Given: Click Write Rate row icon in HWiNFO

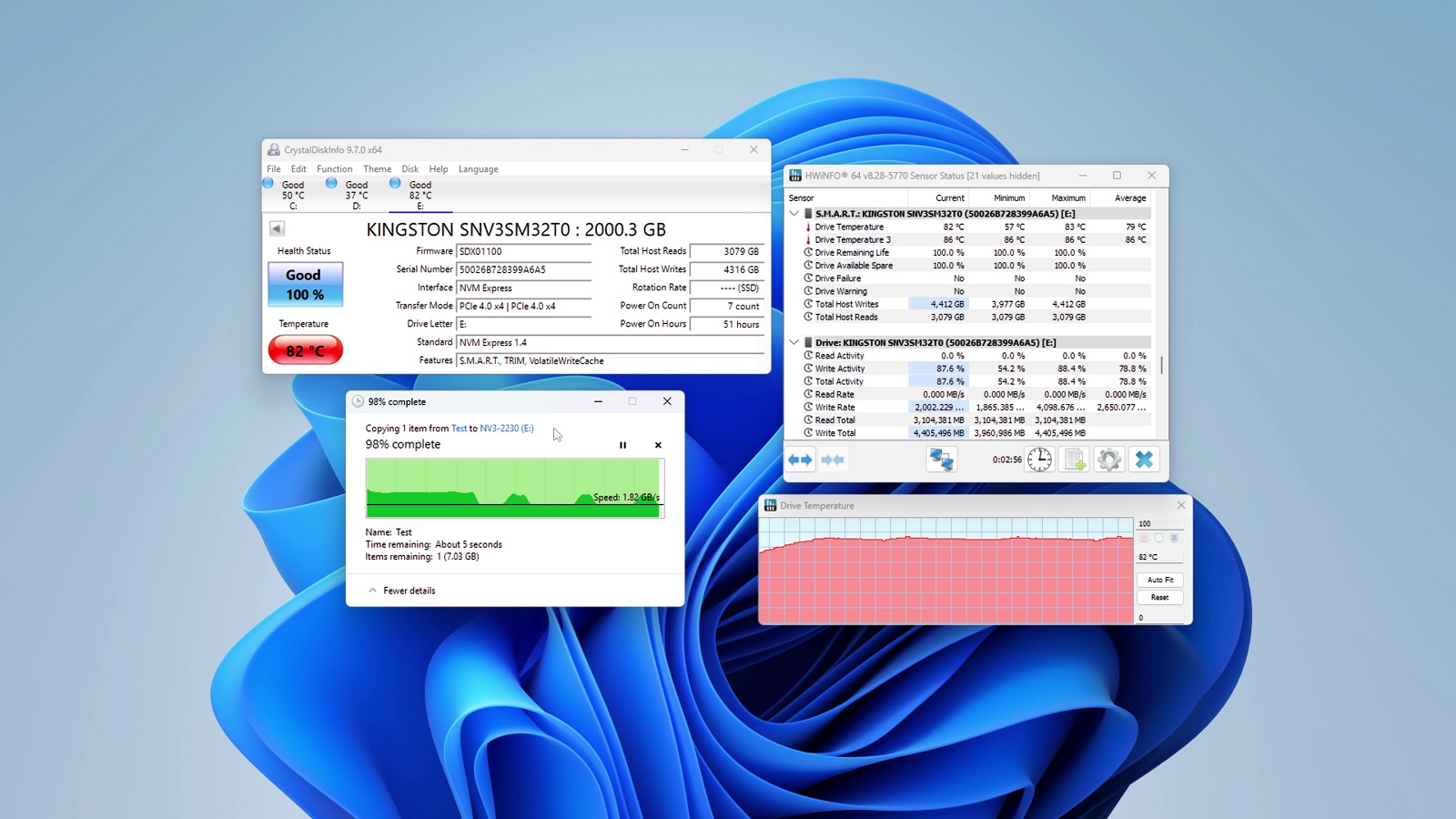Looking at the screenshot, I should point(808,407).
